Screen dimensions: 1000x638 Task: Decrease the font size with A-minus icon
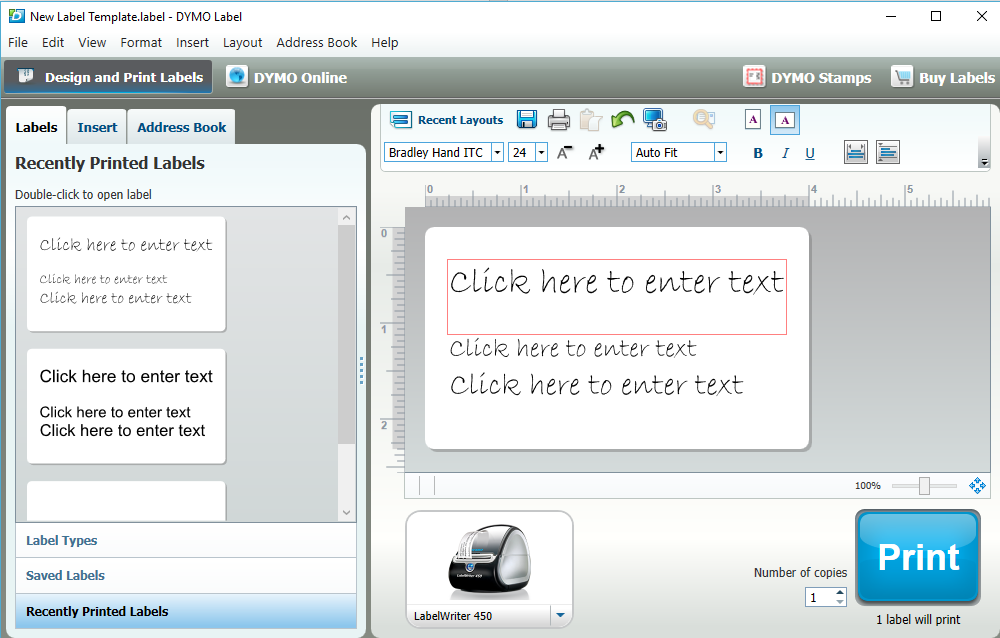[564, 152]
